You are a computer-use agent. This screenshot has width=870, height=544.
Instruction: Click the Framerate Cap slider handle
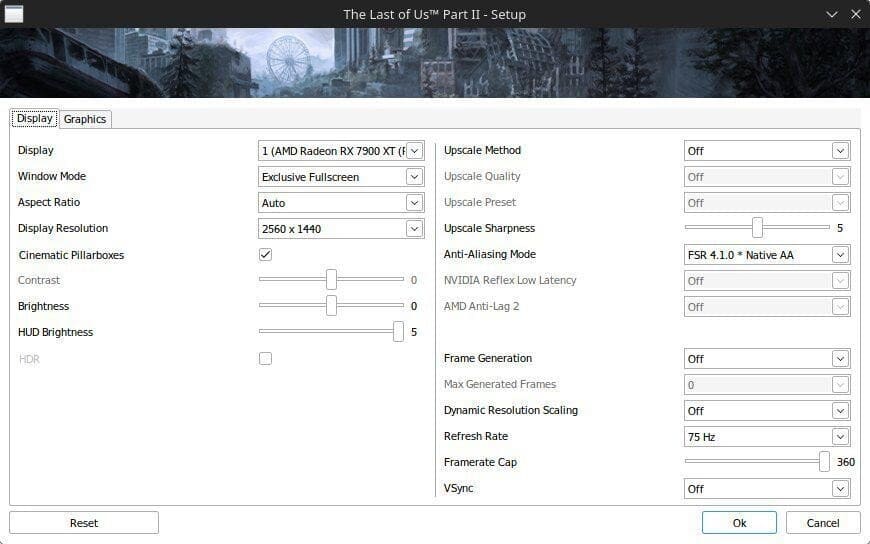click(824, 462)
